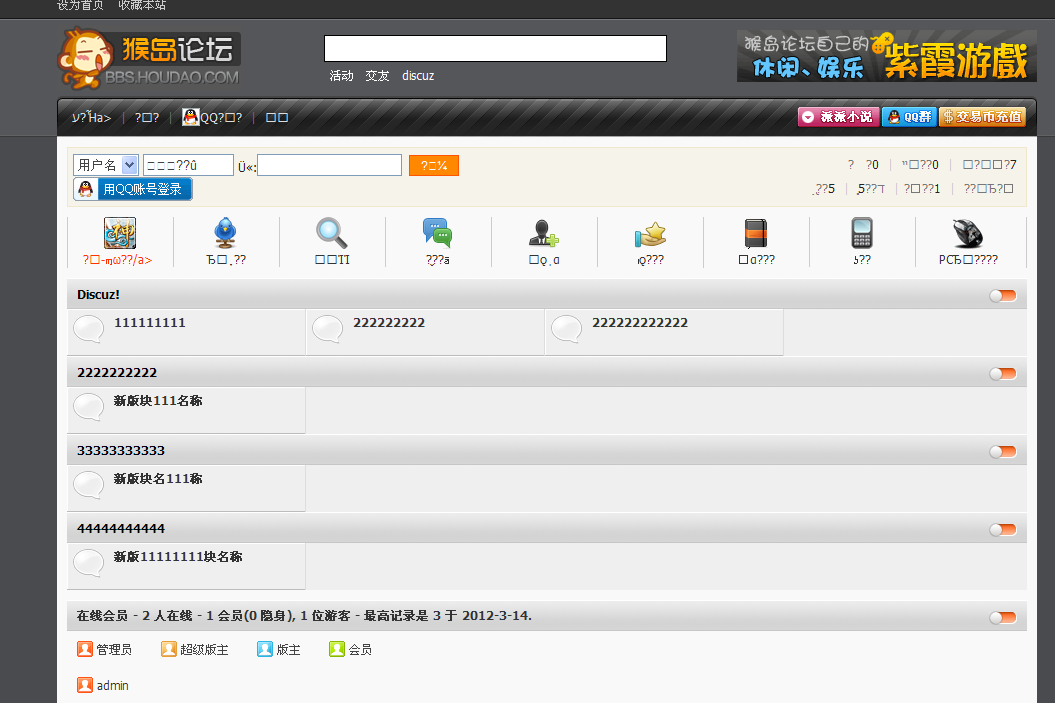The width and height of the screenshot is (1055, 703).
Task: Collapse the 44444444444 category section
Action: (x=1003, y=530)
